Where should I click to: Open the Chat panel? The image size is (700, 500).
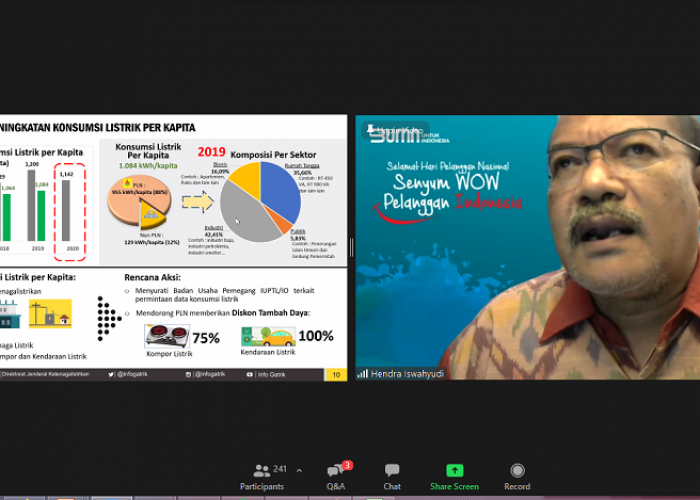(x=392, y=476)
